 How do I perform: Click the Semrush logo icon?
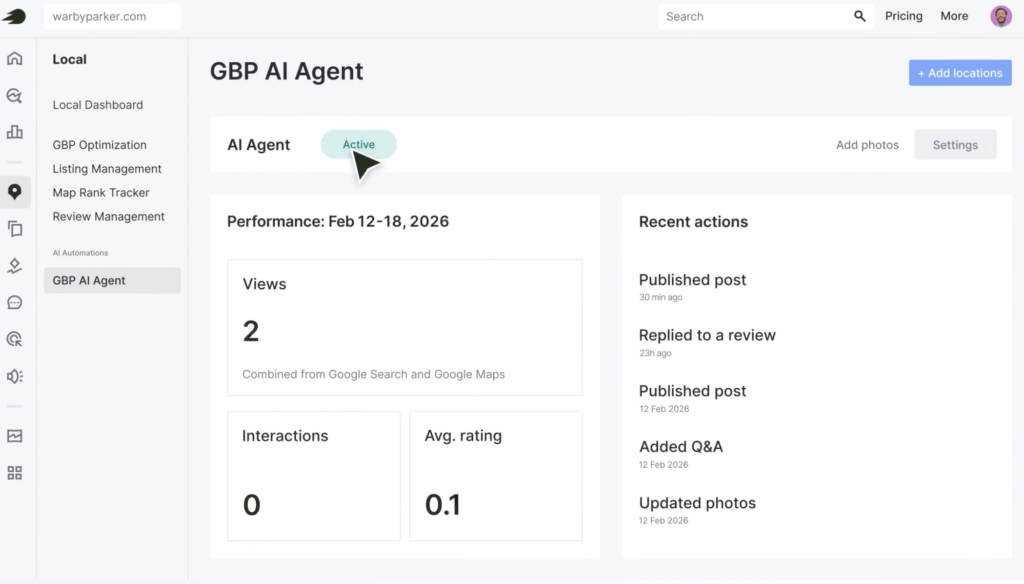point(14,16)
